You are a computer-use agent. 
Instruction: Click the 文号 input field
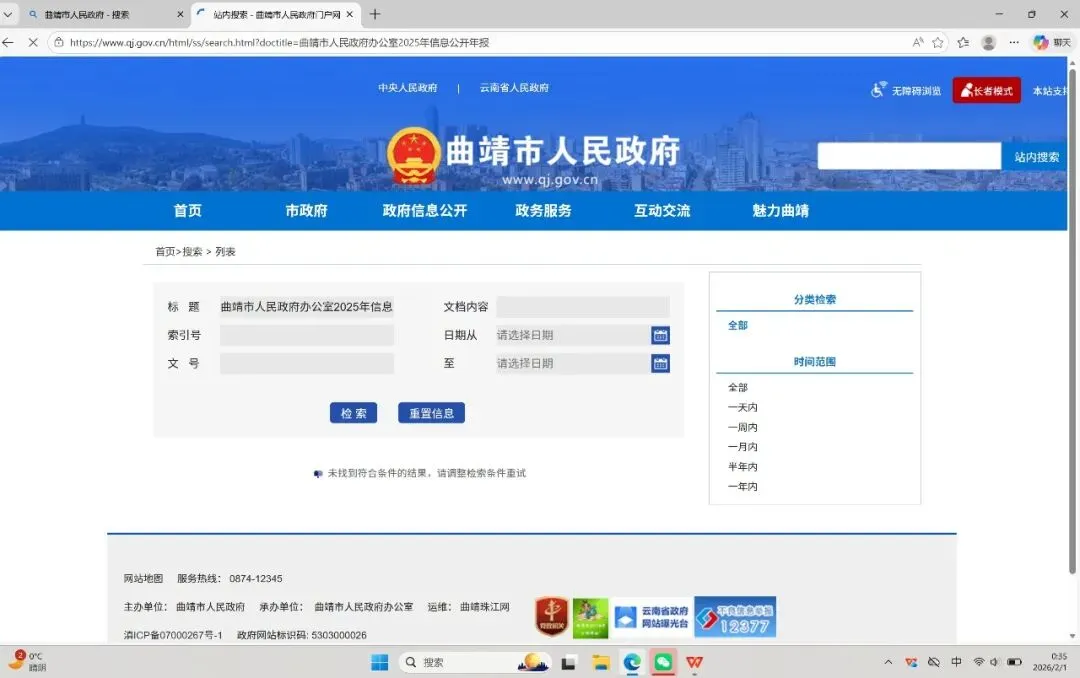(x=307, y=363)
